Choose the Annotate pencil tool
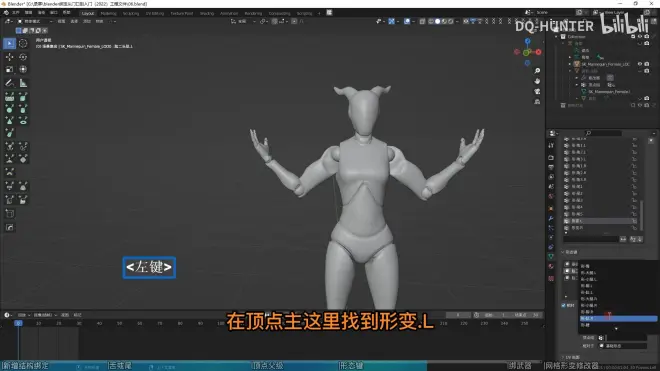This screenshot has height=371, width=660. click(9, 83)
